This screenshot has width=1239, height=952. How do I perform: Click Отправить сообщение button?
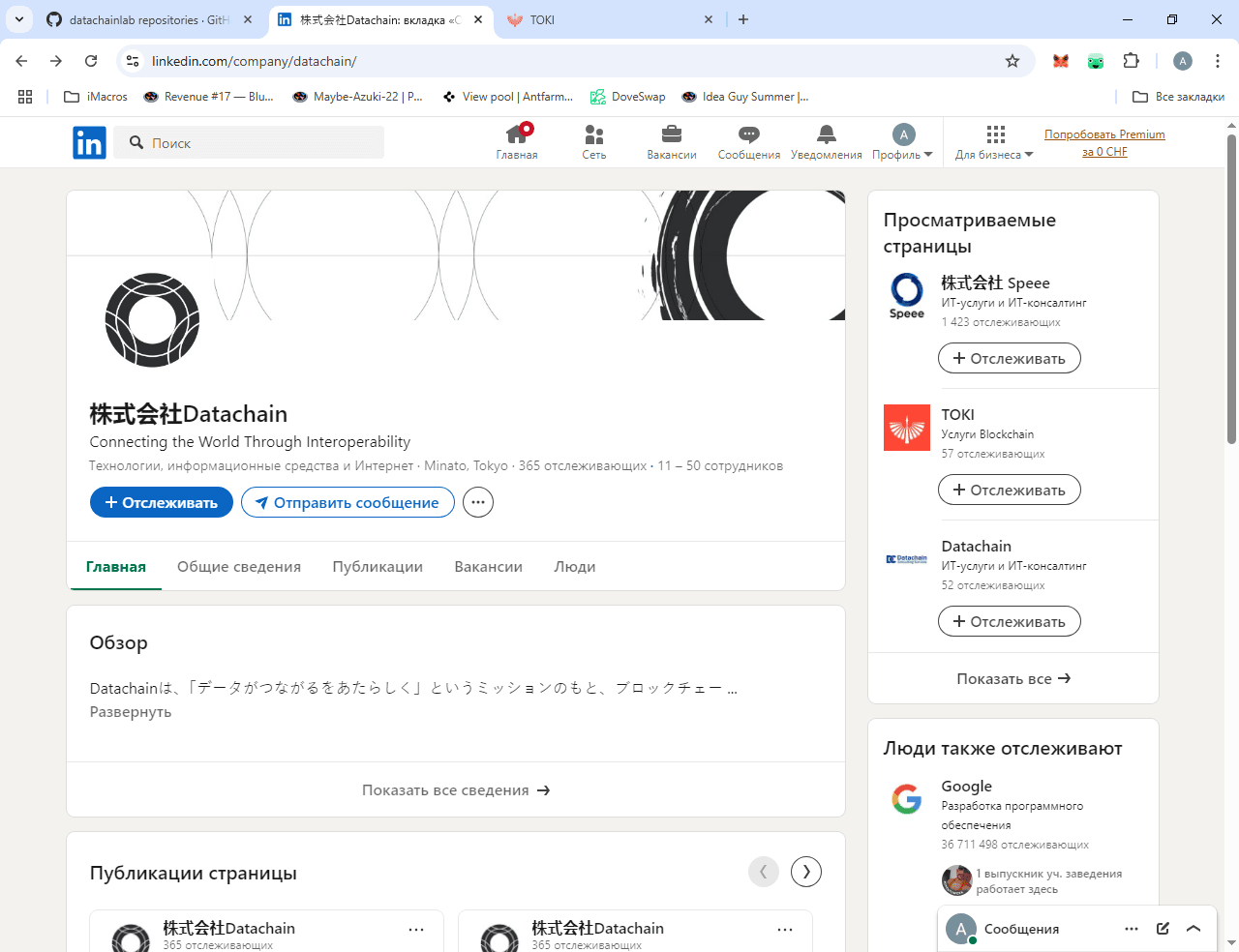348,502
